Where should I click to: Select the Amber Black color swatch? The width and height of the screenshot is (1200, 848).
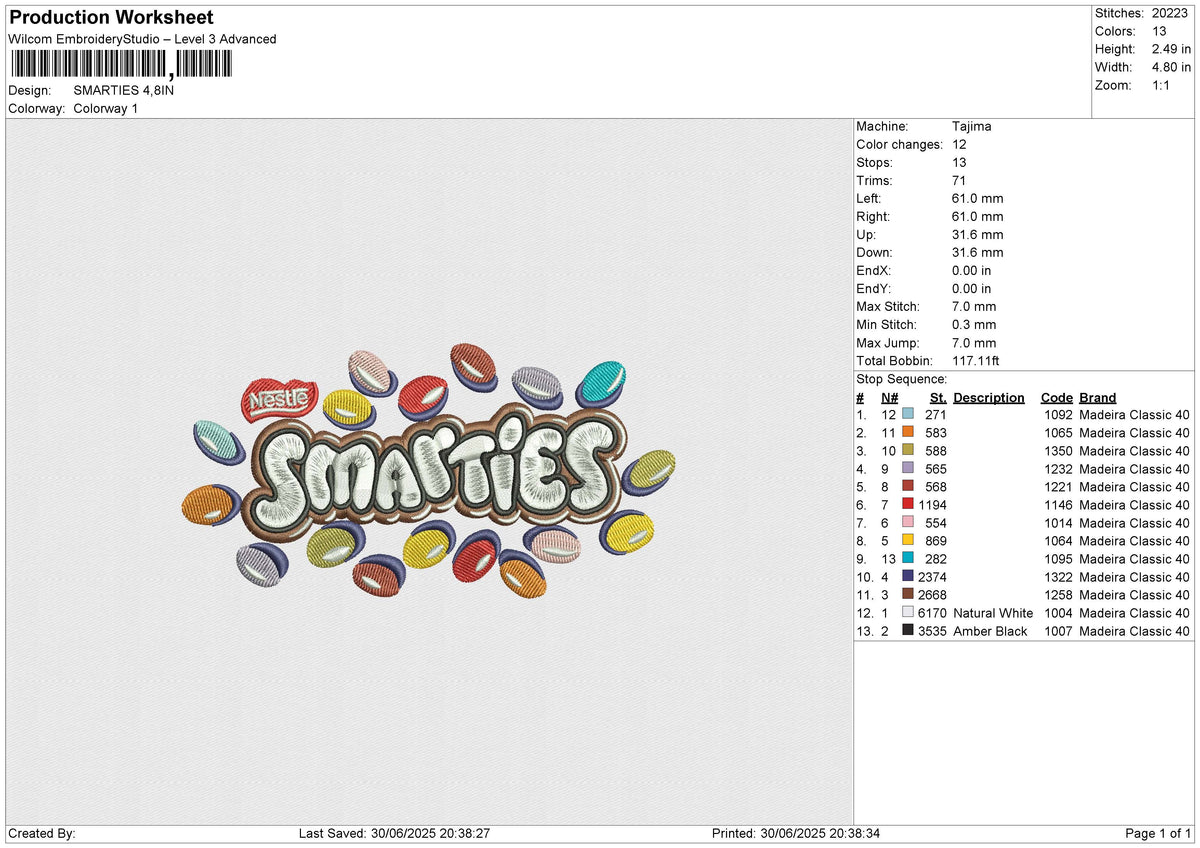(908, 630)
